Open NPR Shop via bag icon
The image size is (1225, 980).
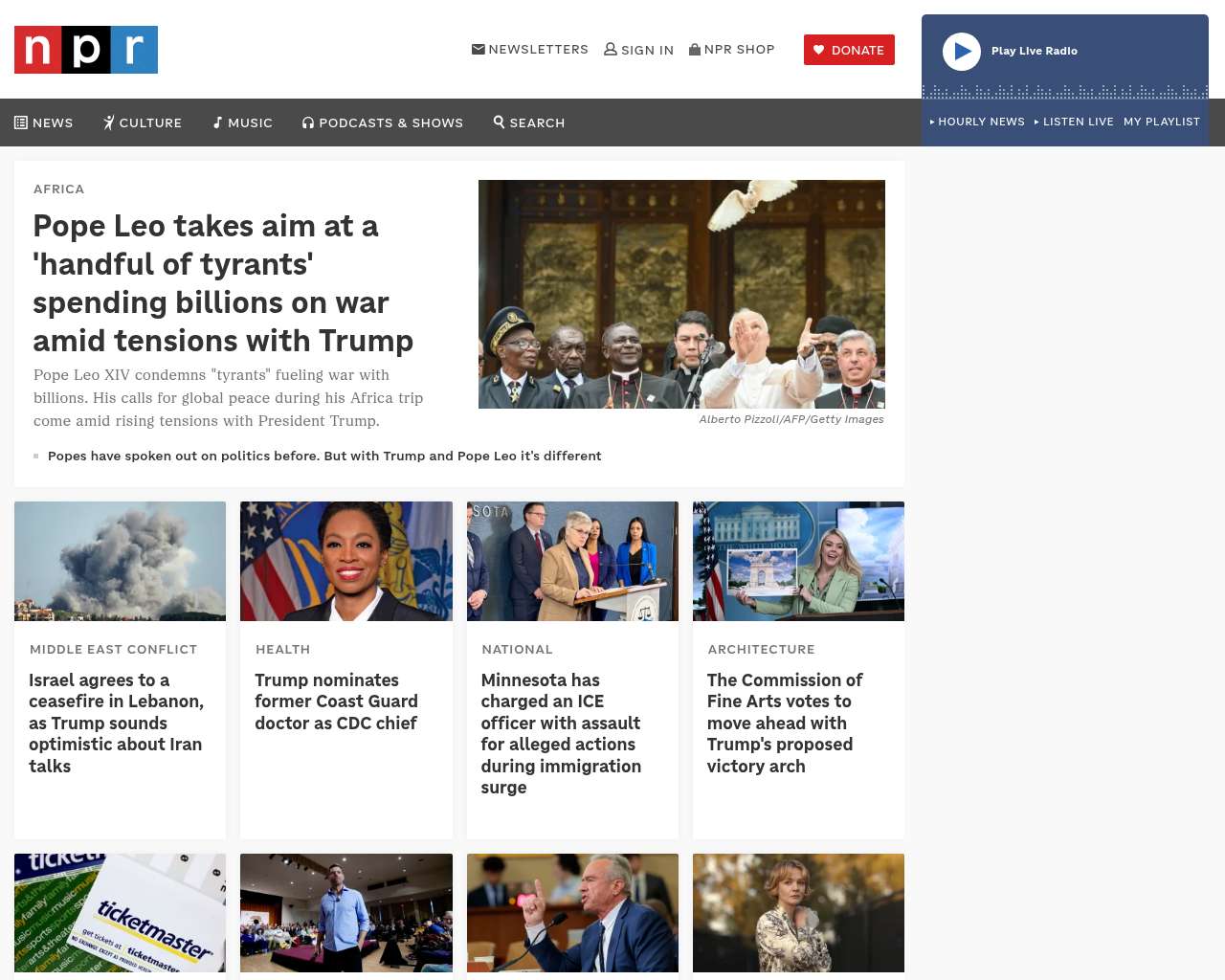695,49
